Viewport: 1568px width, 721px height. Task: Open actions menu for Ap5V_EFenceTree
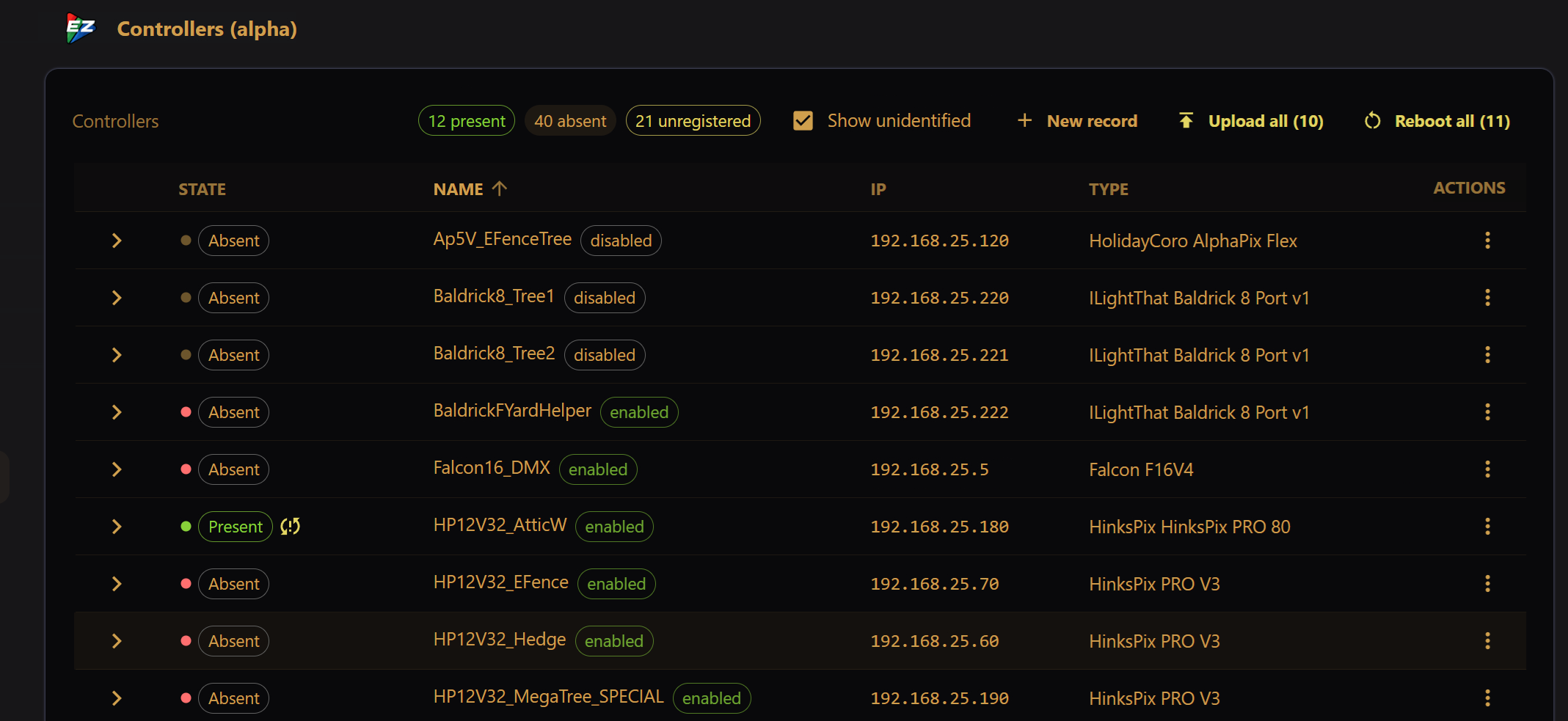click(1487, 241)
